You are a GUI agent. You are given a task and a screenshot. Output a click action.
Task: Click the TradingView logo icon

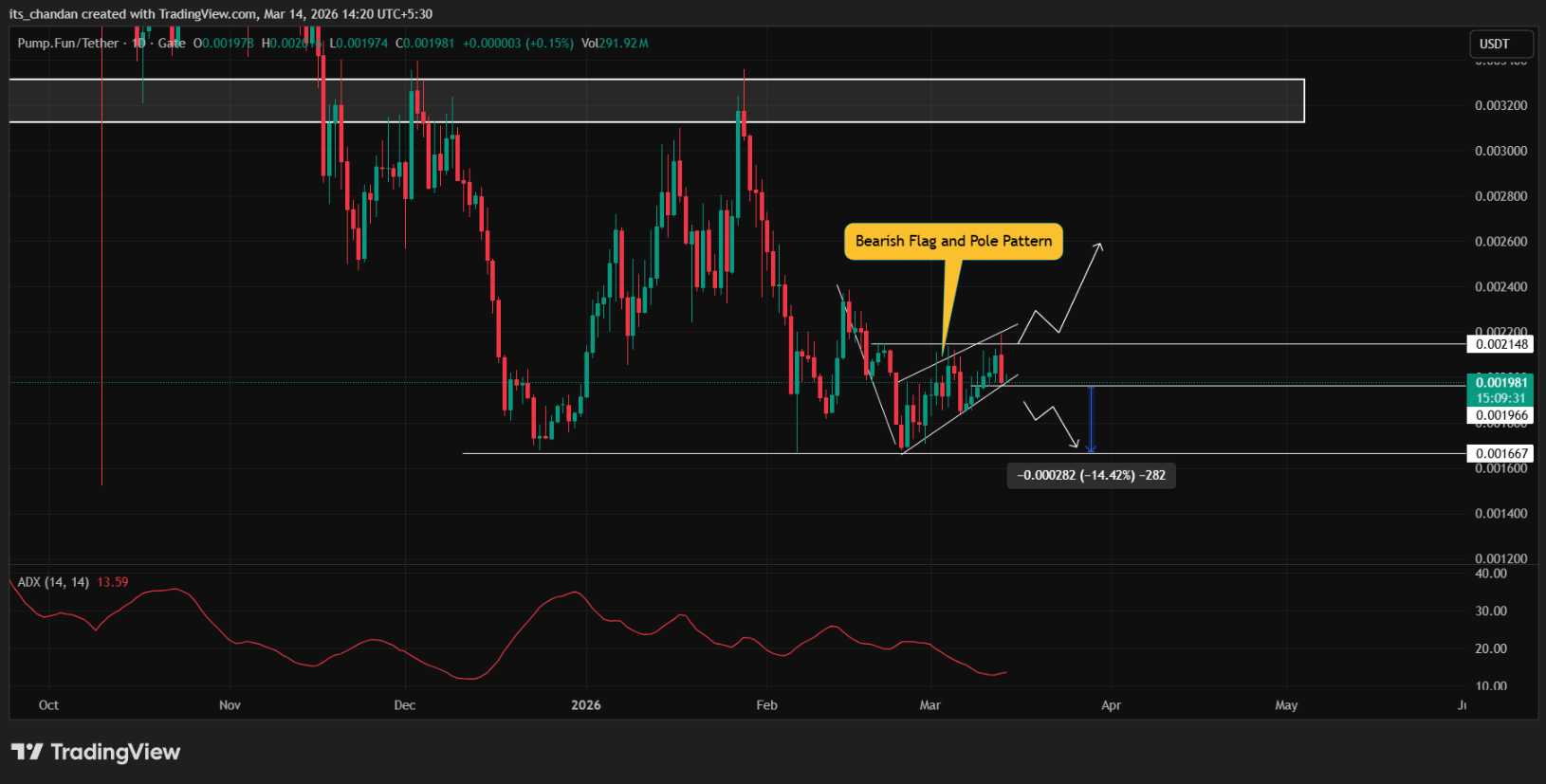[27, 752]
